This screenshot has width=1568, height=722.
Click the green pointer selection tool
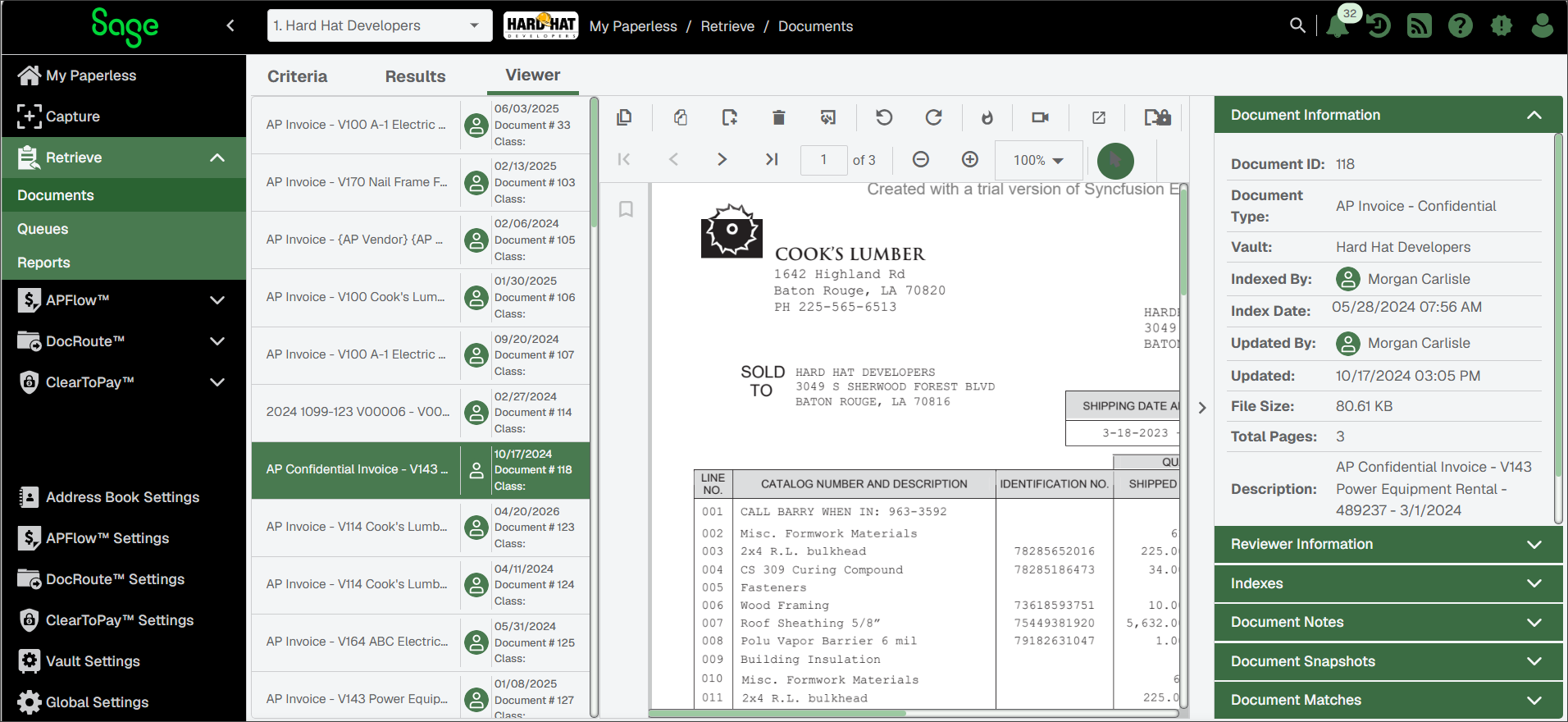coord(1115,160)
